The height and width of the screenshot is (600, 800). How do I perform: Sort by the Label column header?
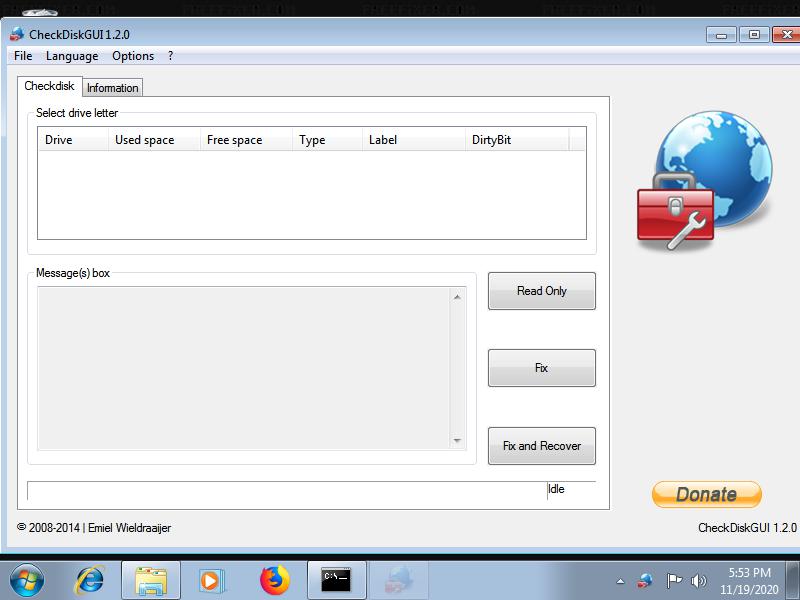(414, 140)
